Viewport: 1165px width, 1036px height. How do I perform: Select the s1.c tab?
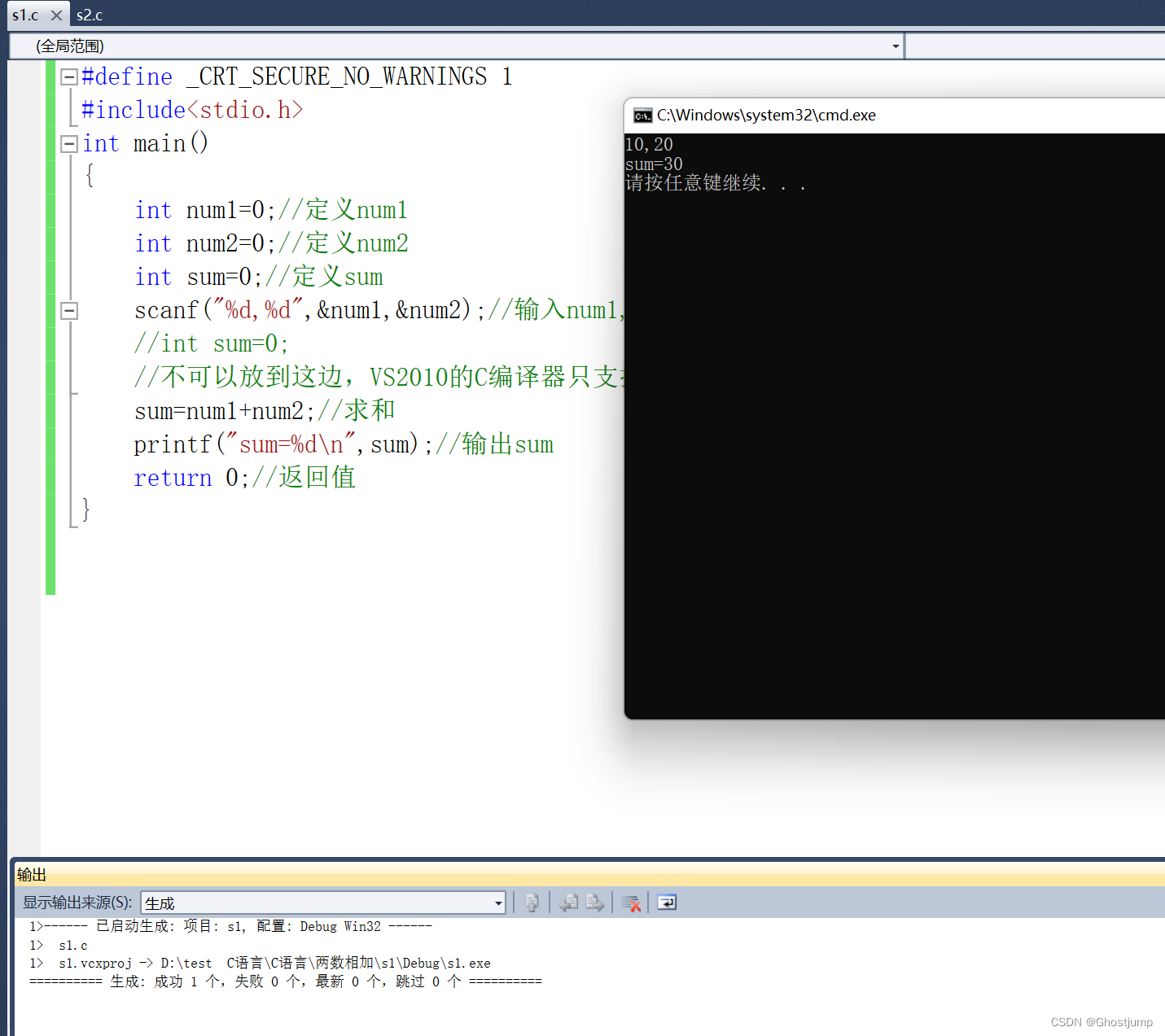click(x=25, y=15)
